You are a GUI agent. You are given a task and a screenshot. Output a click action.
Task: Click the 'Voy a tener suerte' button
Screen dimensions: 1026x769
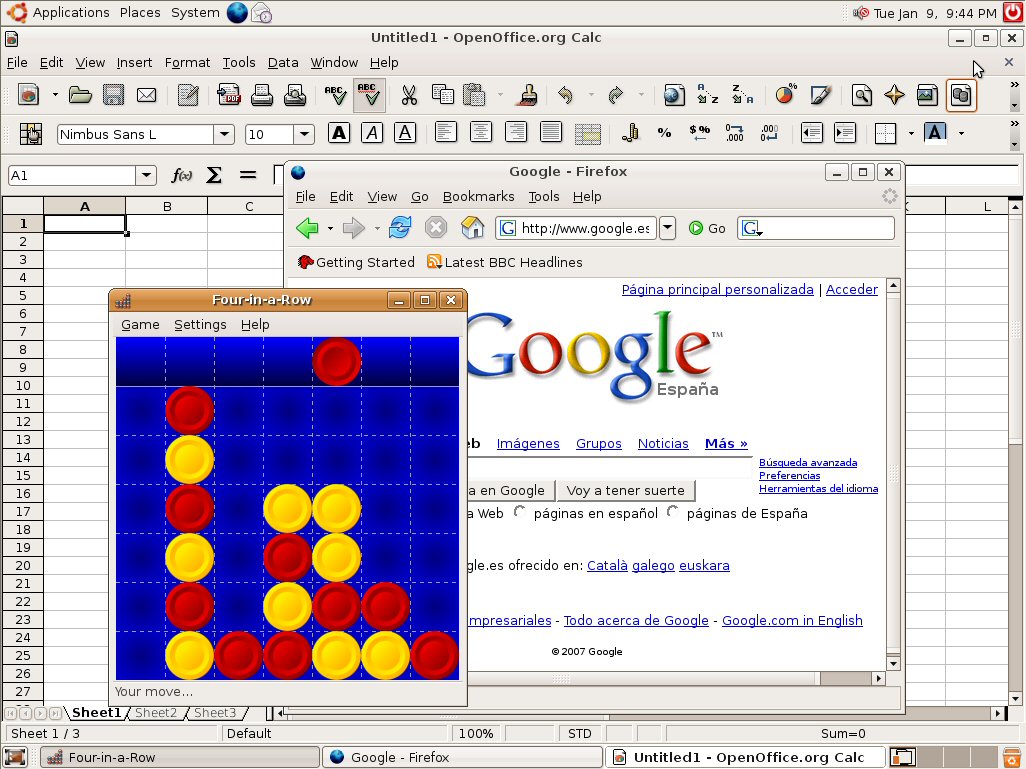[x=626, y=490]
